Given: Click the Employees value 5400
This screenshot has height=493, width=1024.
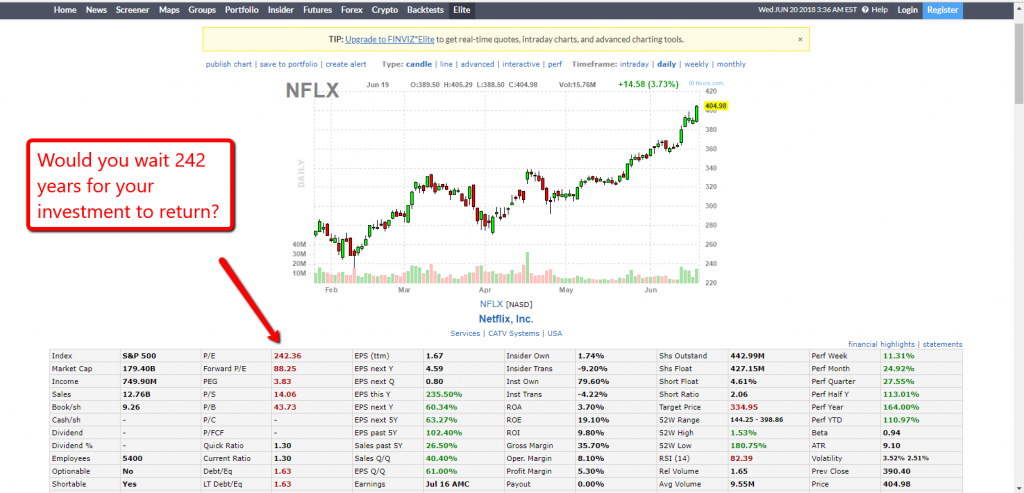Looking at the screenshot, I should pos(133,458).
